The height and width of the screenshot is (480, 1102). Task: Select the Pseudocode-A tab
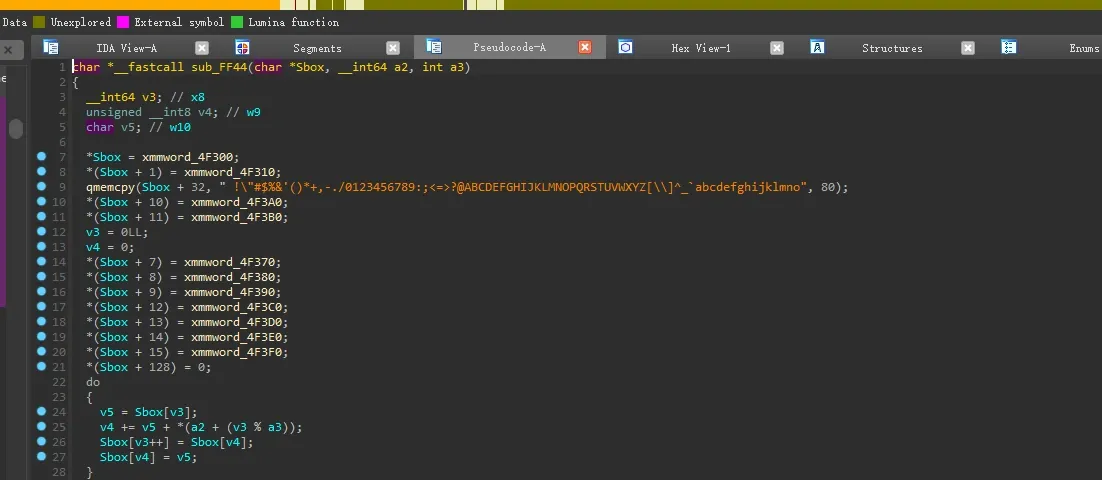click(x=510, y=48)
